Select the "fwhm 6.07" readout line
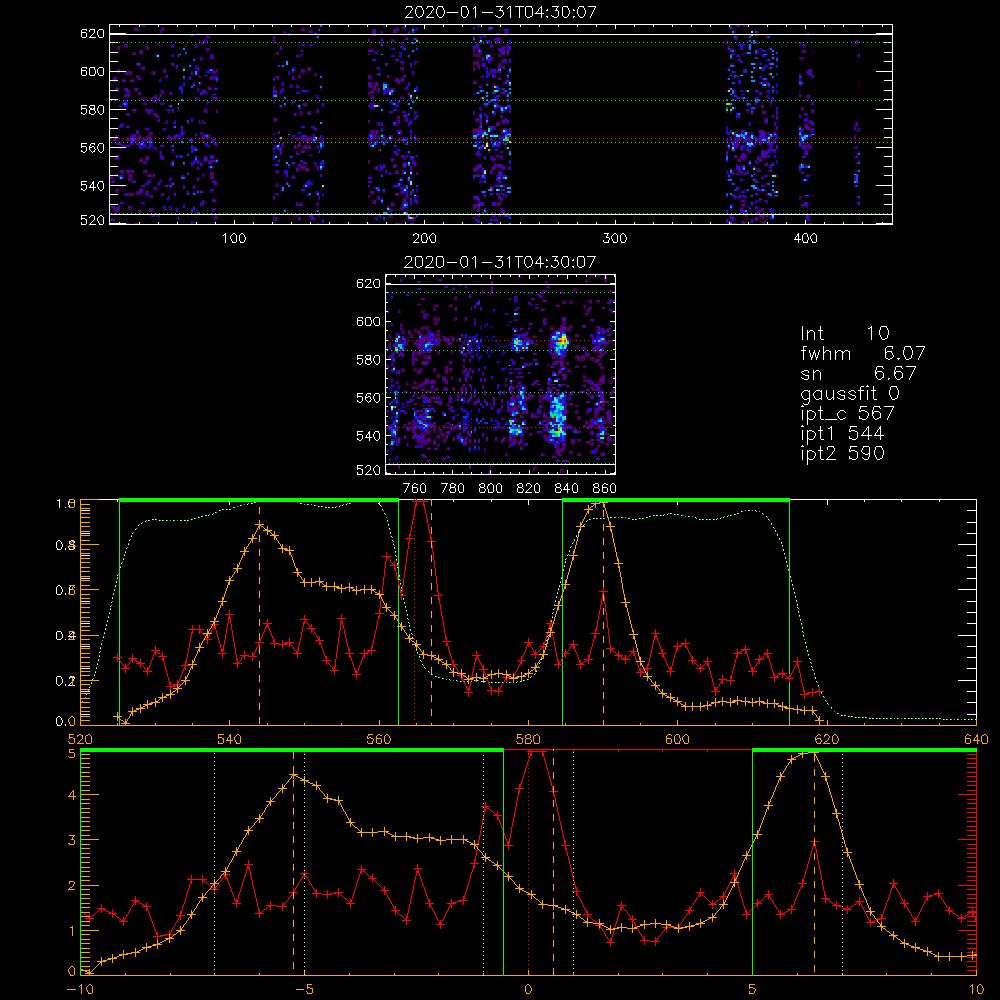This screenshot has height=1000, width=1000. 862,353
